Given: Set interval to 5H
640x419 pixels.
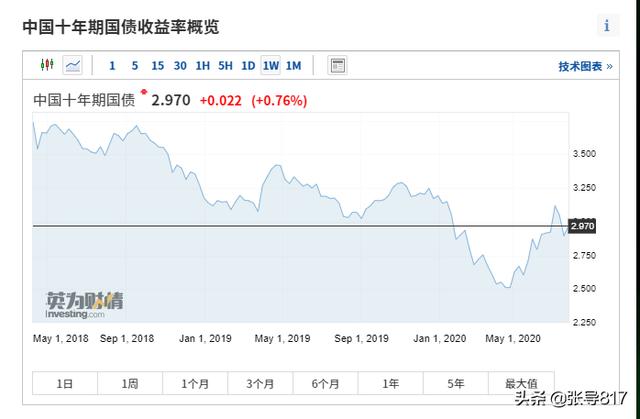Looking at the screenshot, I should coord(225,66).
